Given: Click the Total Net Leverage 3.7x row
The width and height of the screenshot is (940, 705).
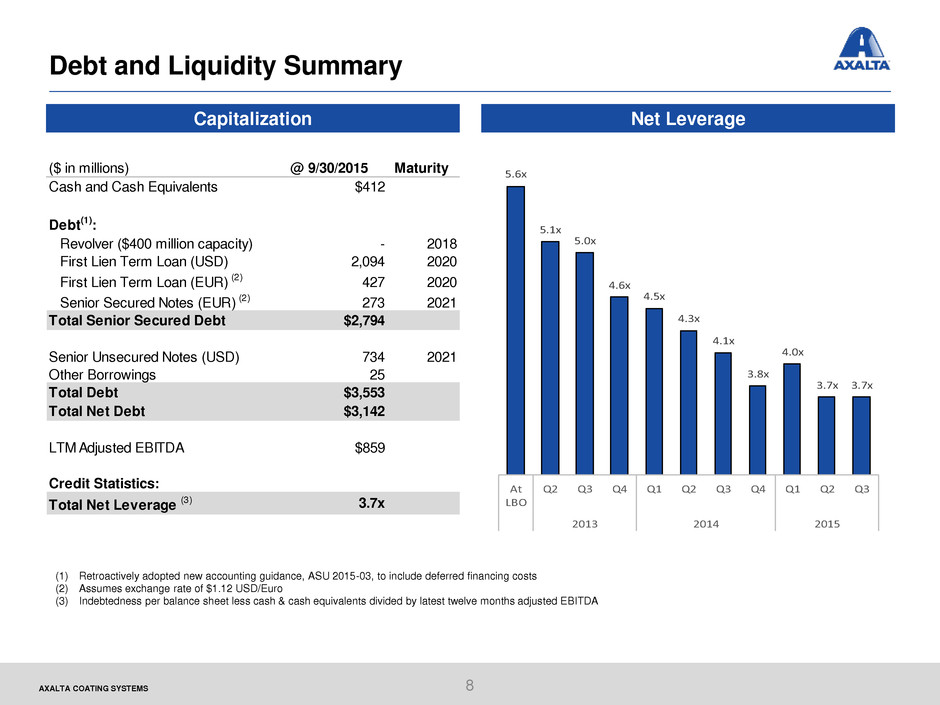Looking at the screenshot, I should tap(252, 504).
